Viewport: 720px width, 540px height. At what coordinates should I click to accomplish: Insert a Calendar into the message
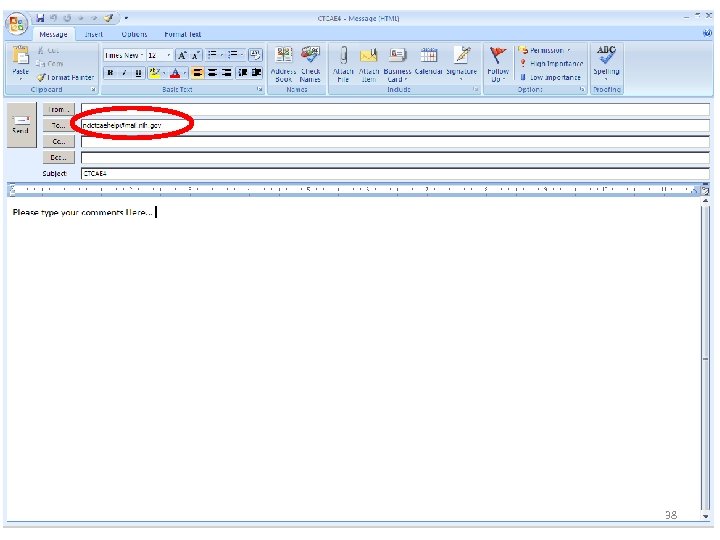428,61
